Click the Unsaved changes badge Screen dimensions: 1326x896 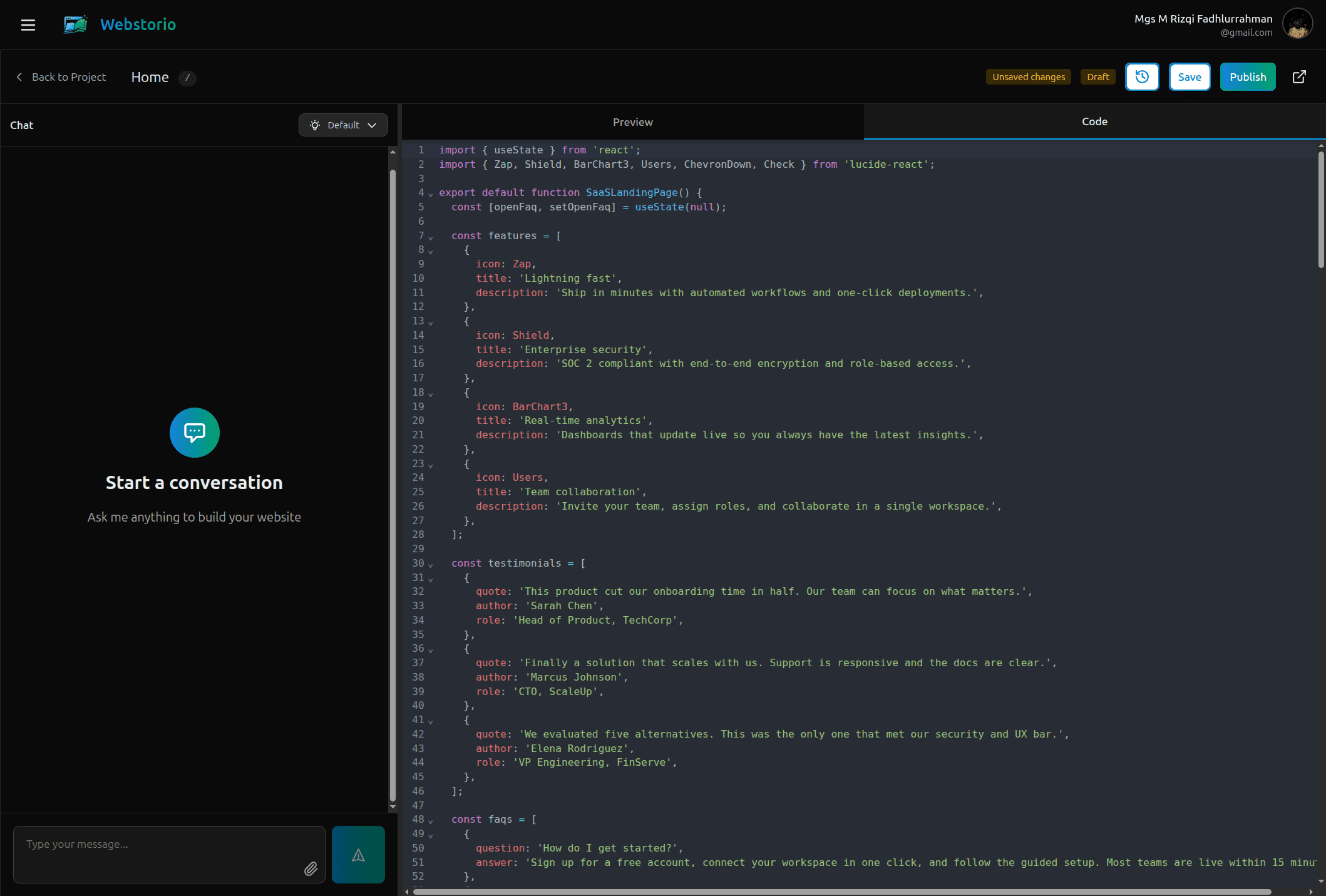pos(1029,77)
